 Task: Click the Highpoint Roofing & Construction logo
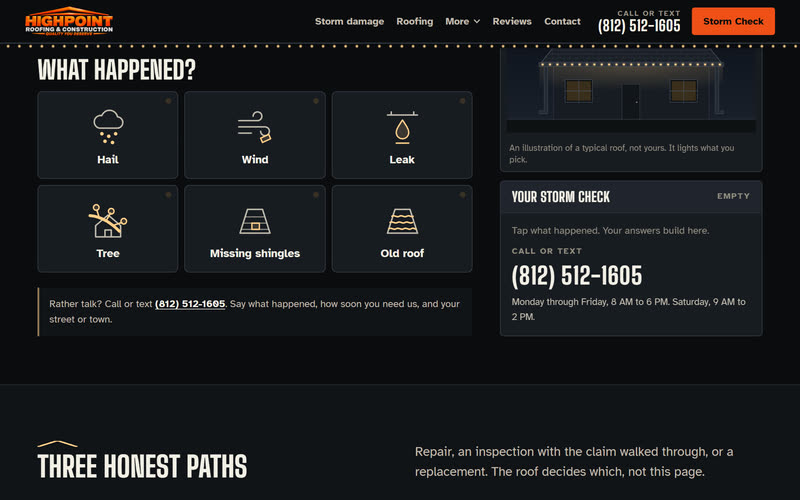(69, 21)
